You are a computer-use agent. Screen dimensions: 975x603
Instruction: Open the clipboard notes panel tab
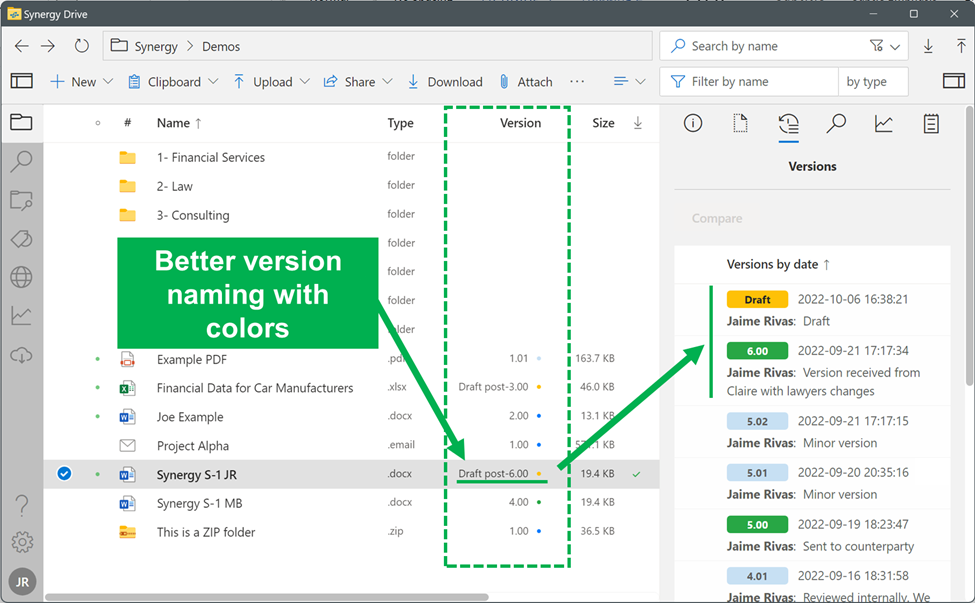pyautogui.click(x=931, y=124)
